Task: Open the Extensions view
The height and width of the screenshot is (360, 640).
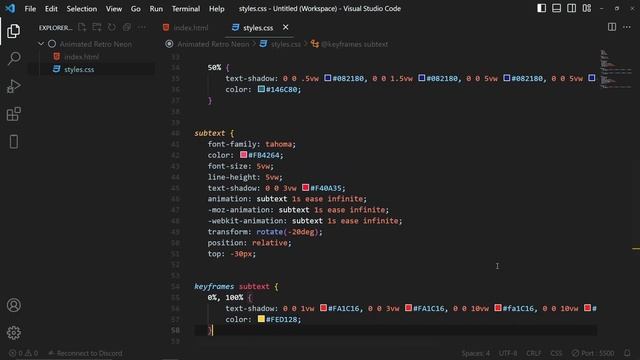Action: (13, 114)
